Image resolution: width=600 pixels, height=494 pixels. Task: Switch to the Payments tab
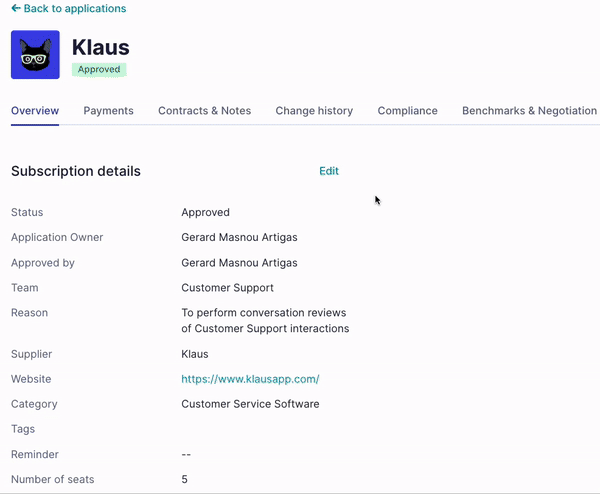click(x=109, y=111)
